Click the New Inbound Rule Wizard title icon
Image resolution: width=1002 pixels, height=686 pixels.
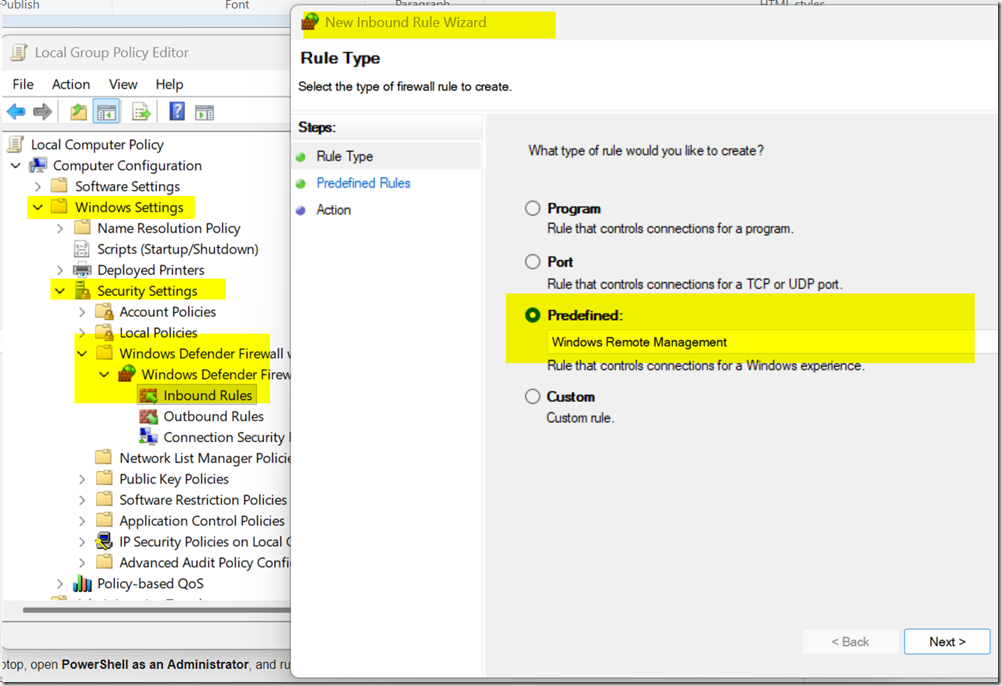pyautogui.click(x=310, y=22)
